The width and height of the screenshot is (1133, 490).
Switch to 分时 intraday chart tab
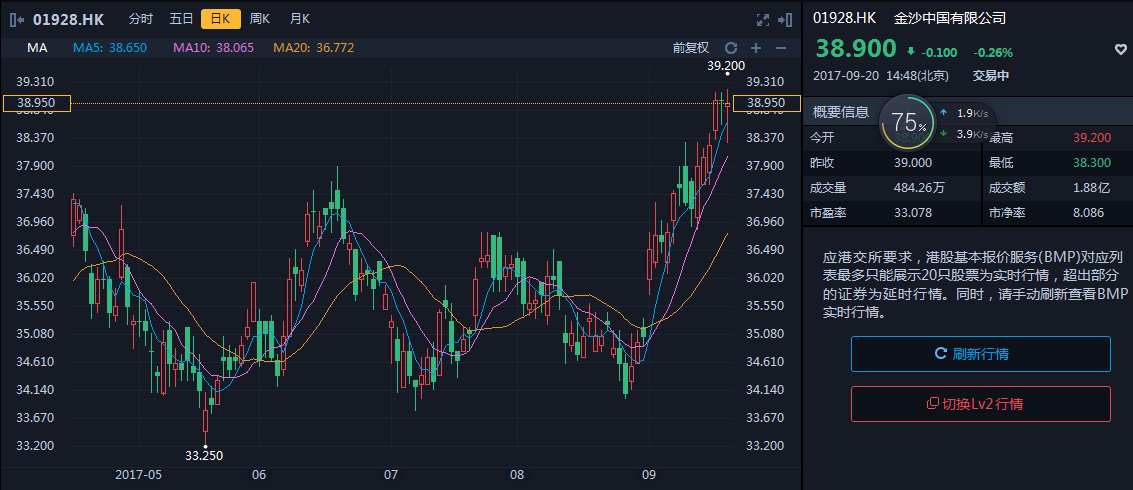coord(141,19)
